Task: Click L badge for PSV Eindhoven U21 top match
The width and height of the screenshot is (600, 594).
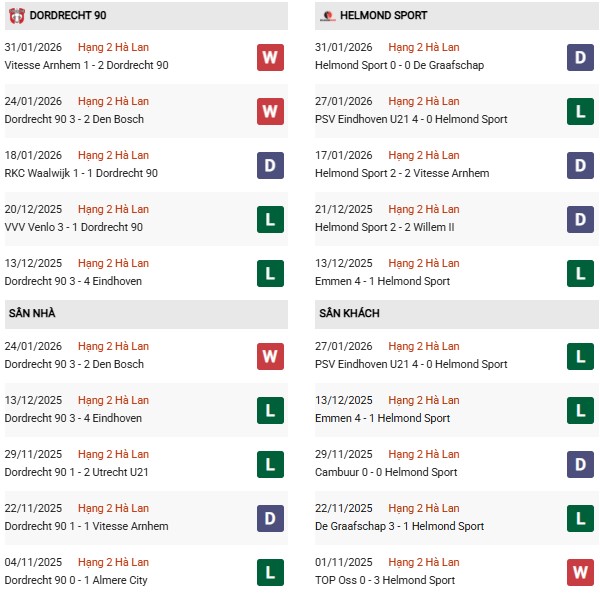Action: click(x=581, y=111)
